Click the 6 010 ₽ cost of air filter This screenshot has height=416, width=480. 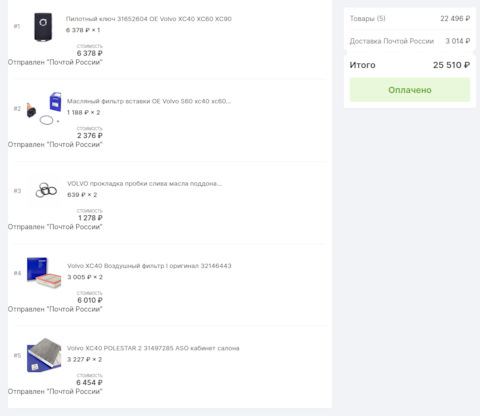(x=90, y=300)
